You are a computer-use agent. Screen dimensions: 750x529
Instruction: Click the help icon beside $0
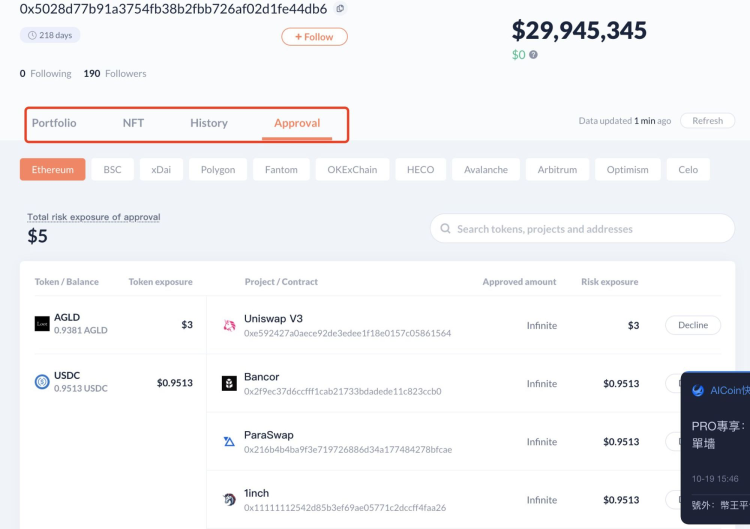(533, 55)
